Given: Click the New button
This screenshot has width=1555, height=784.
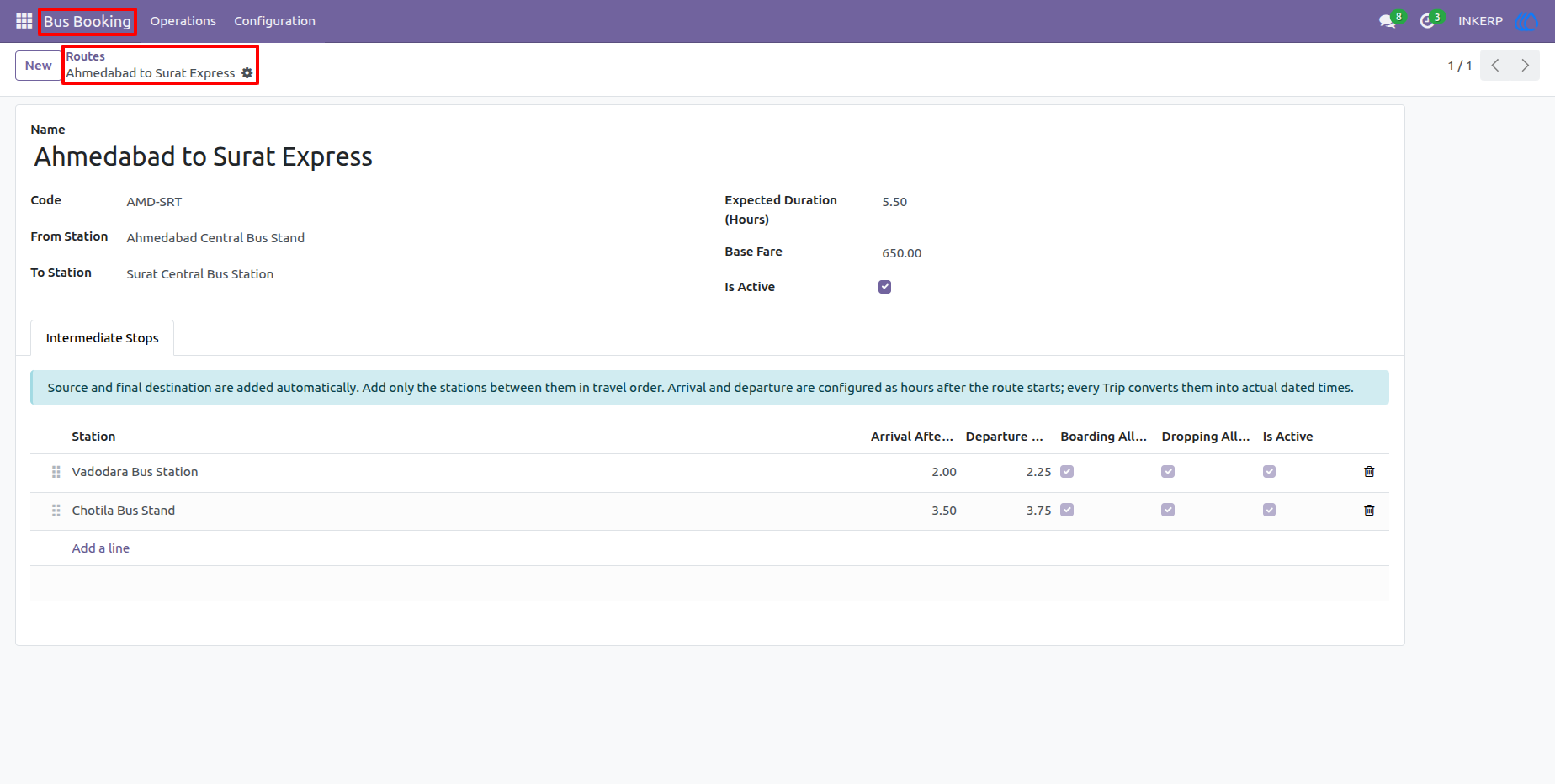Looking at the screenshot, I should [x=38, y=66].
